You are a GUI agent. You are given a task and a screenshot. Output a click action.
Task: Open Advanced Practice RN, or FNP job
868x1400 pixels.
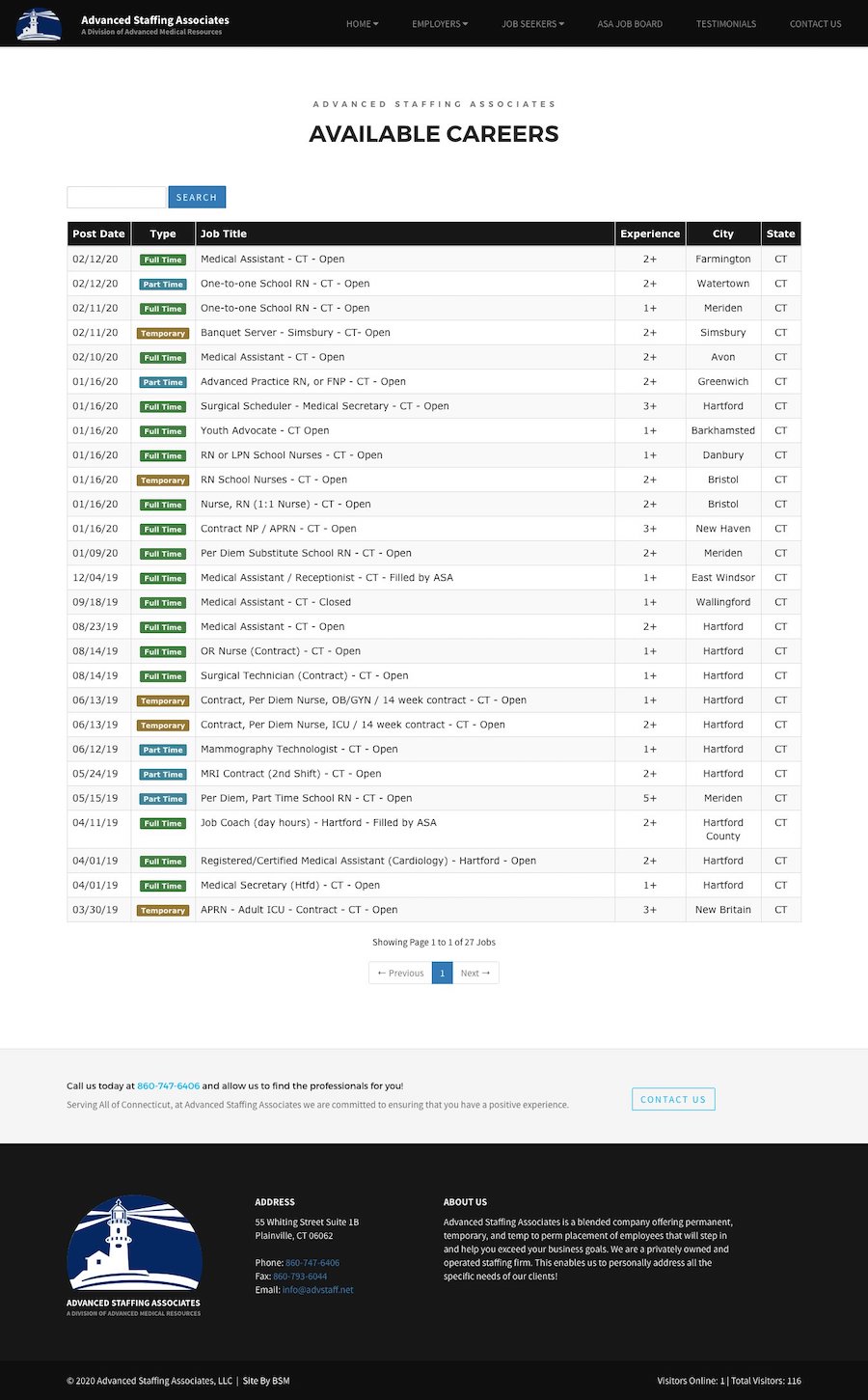303,382
